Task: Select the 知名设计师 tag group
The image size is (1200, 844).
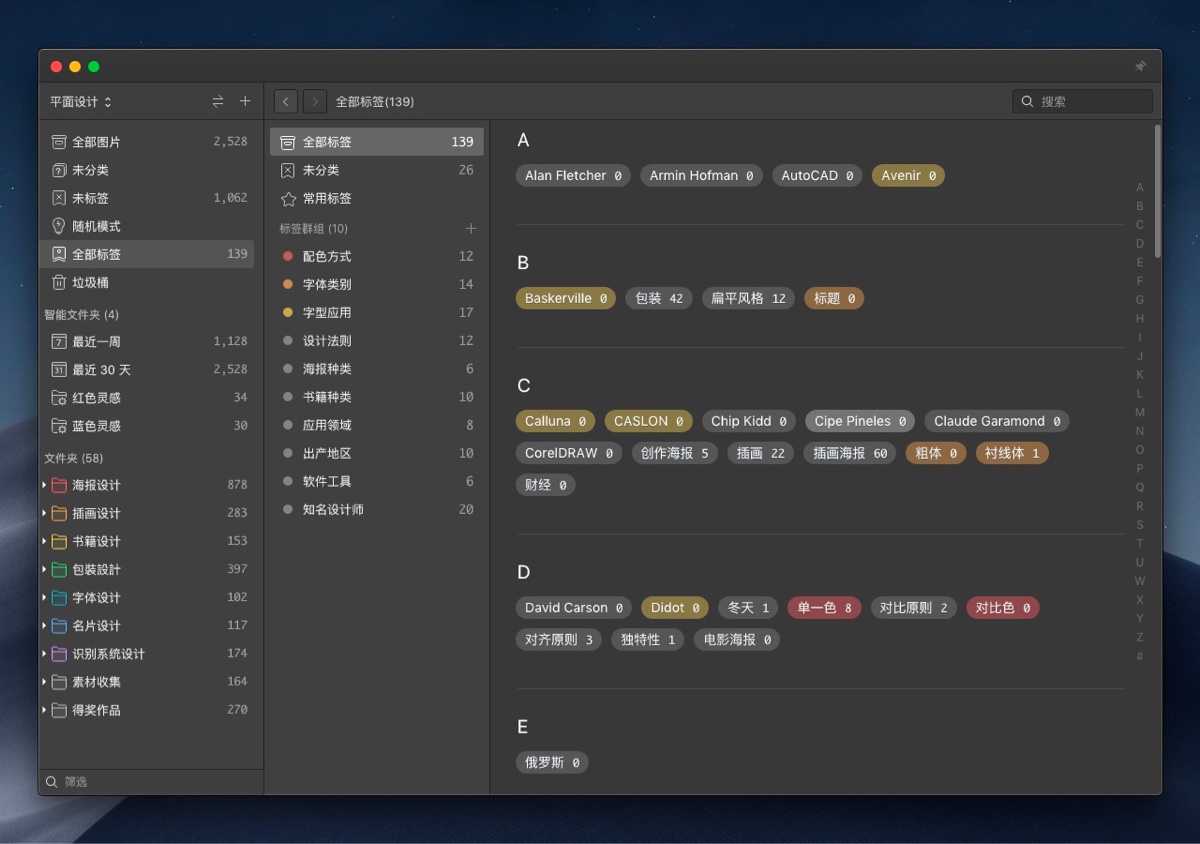Action: 333,509
